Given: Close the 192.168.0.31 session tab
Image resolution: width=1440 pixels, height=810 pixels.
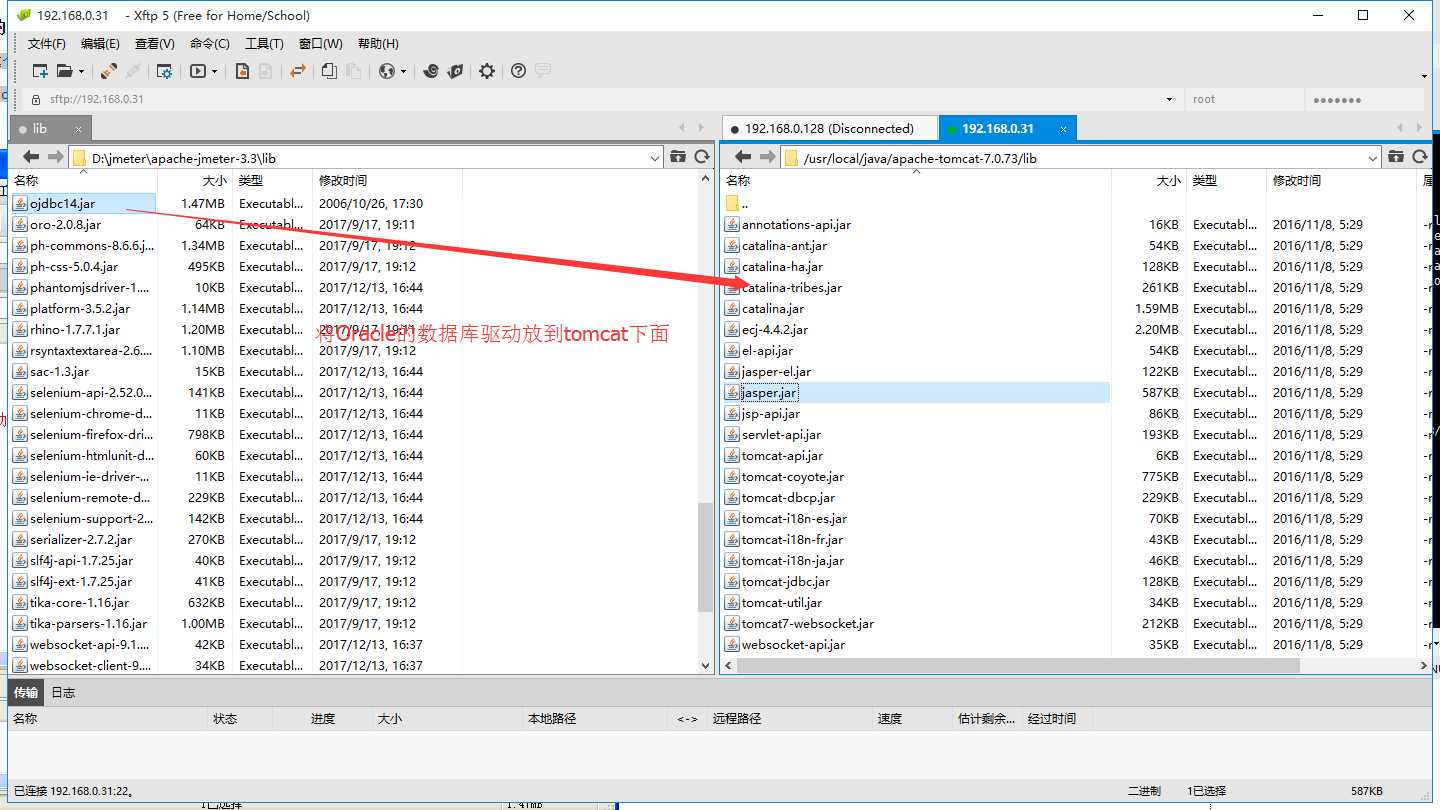Looking at the screenshot, I should pyautogui.click(x=1064, y=129).
